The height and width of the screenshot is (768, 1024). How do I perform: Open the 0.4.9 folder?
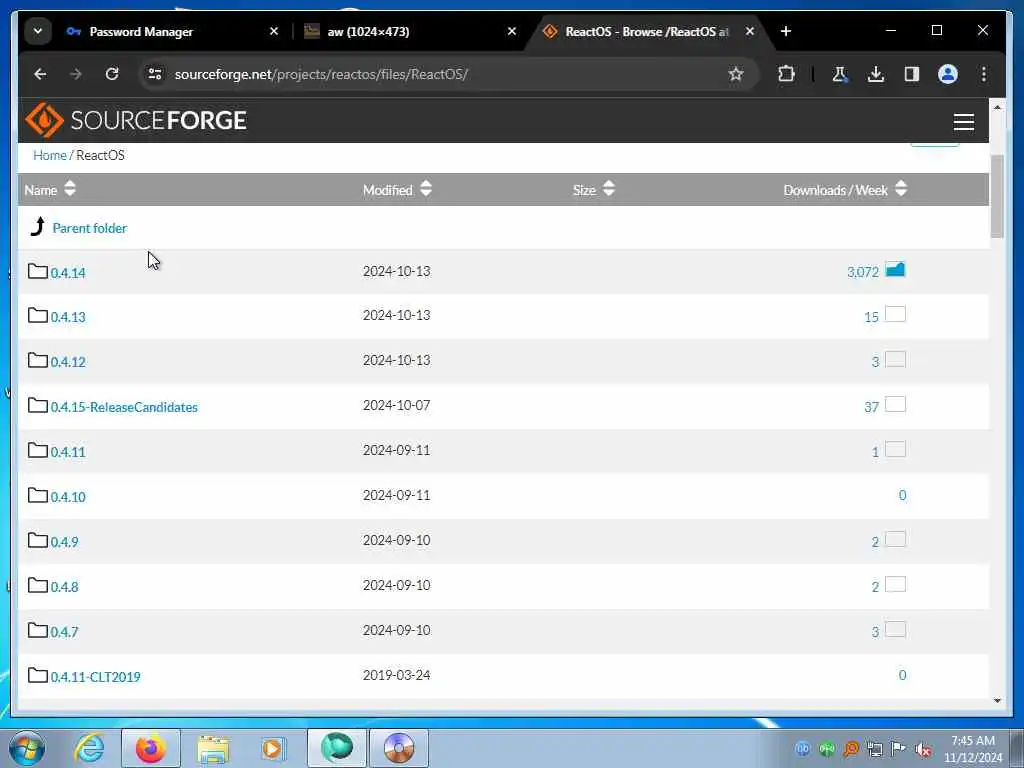pos(65,542)
